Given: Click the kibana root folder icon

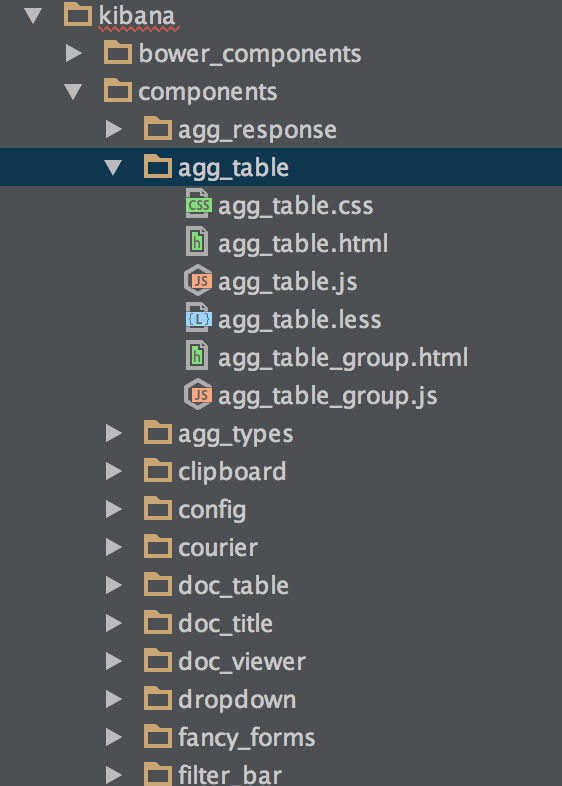Looking at the screenshot, I should coord(78,15).
